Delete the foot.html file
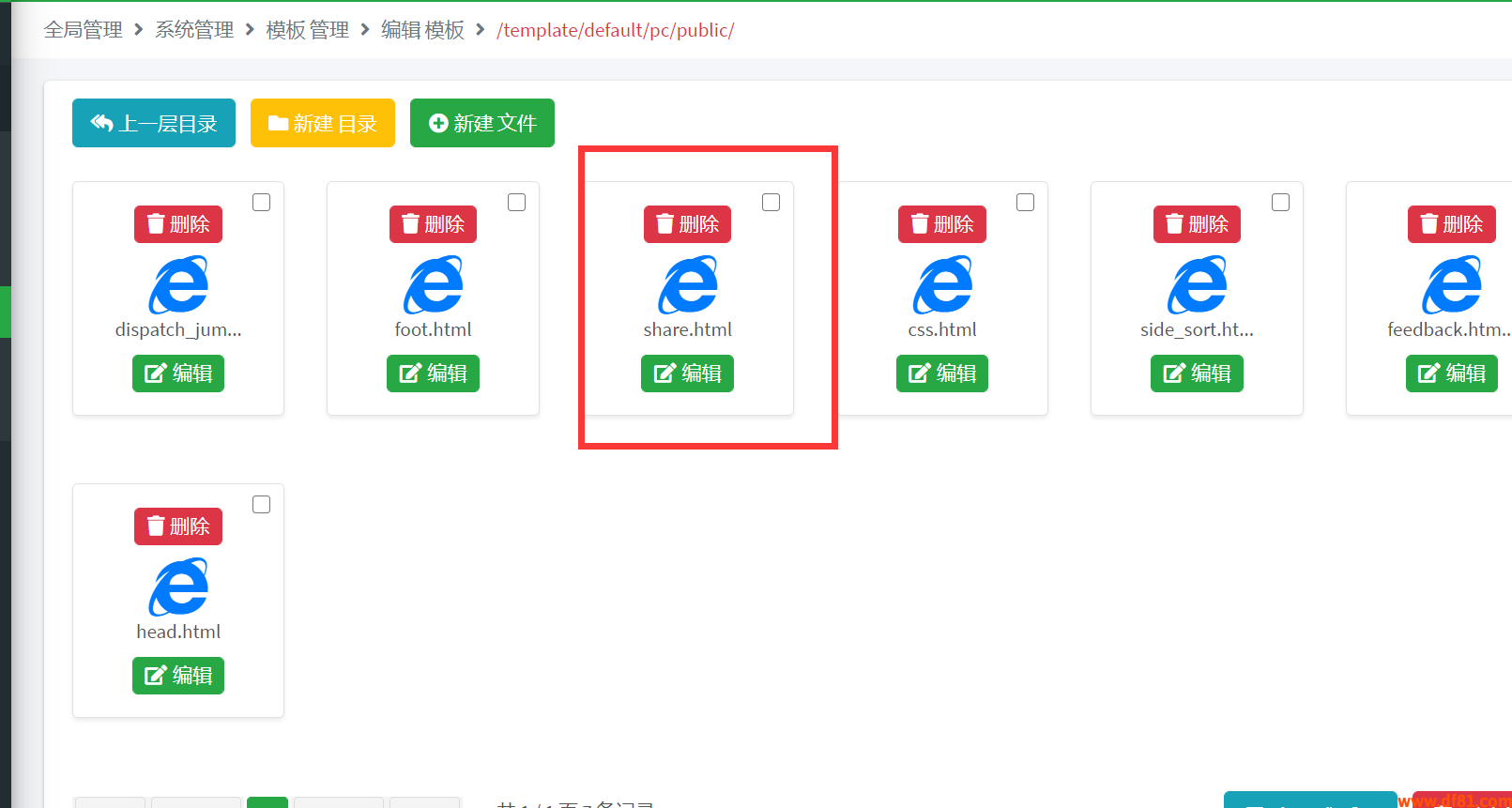The width and height of the screenshot is (1512, 808). (433, 224)
